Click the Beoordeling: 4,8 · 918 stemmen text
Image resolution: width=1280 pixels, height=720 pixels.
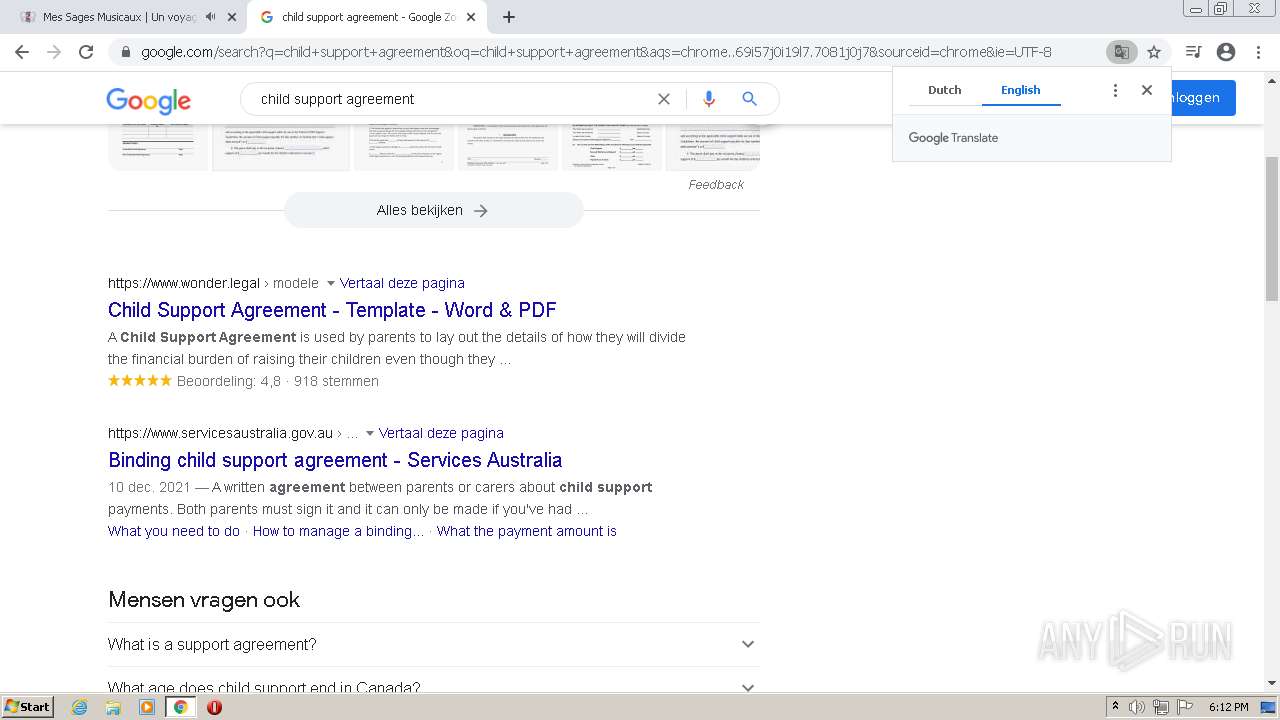click(x=278, y=381)
